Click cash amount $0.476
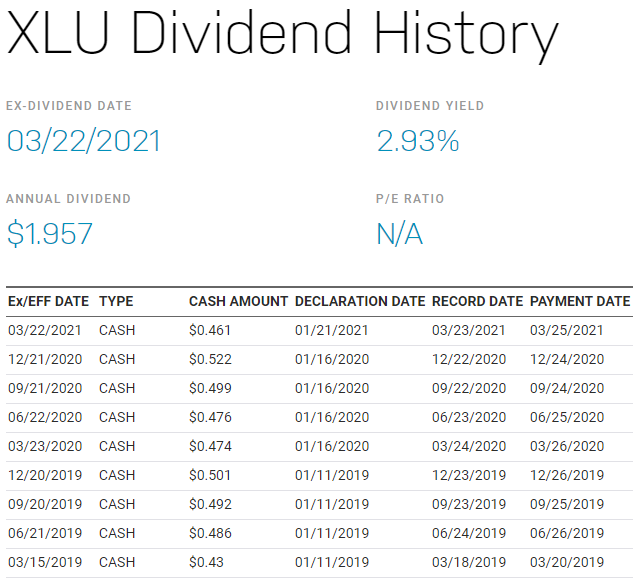The height and width of the screenshot is (578, 635). pos(210,417)
